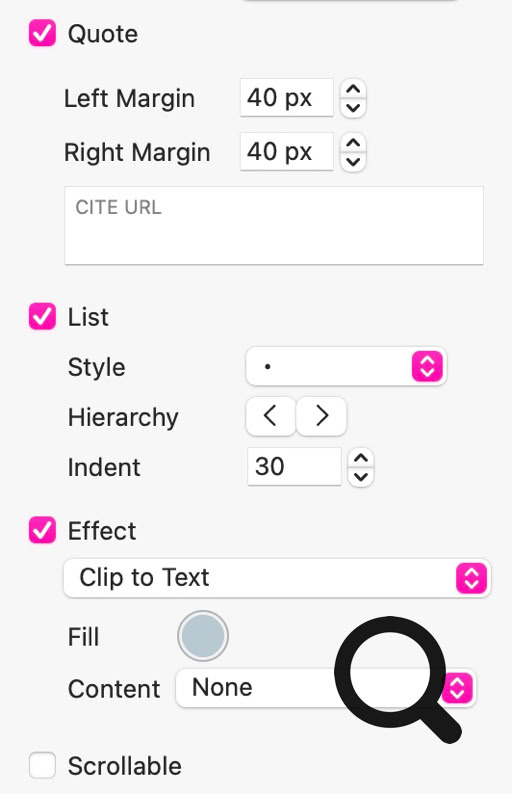512x794 pixels.
Task: Uncheck the Quote checkbox
Action: 42,33
